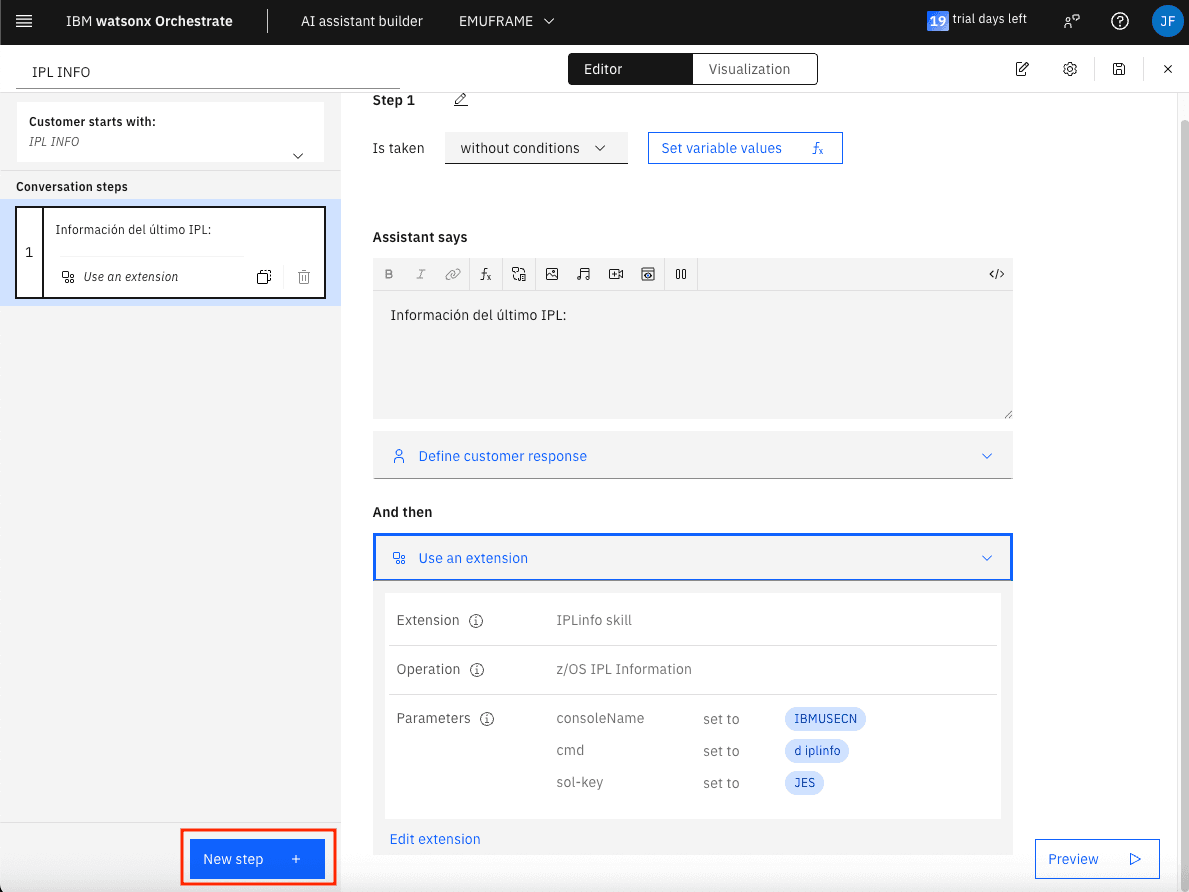Expand the Define customer response section
This screenshot has width=1189, height=892.
click(692, 456)
